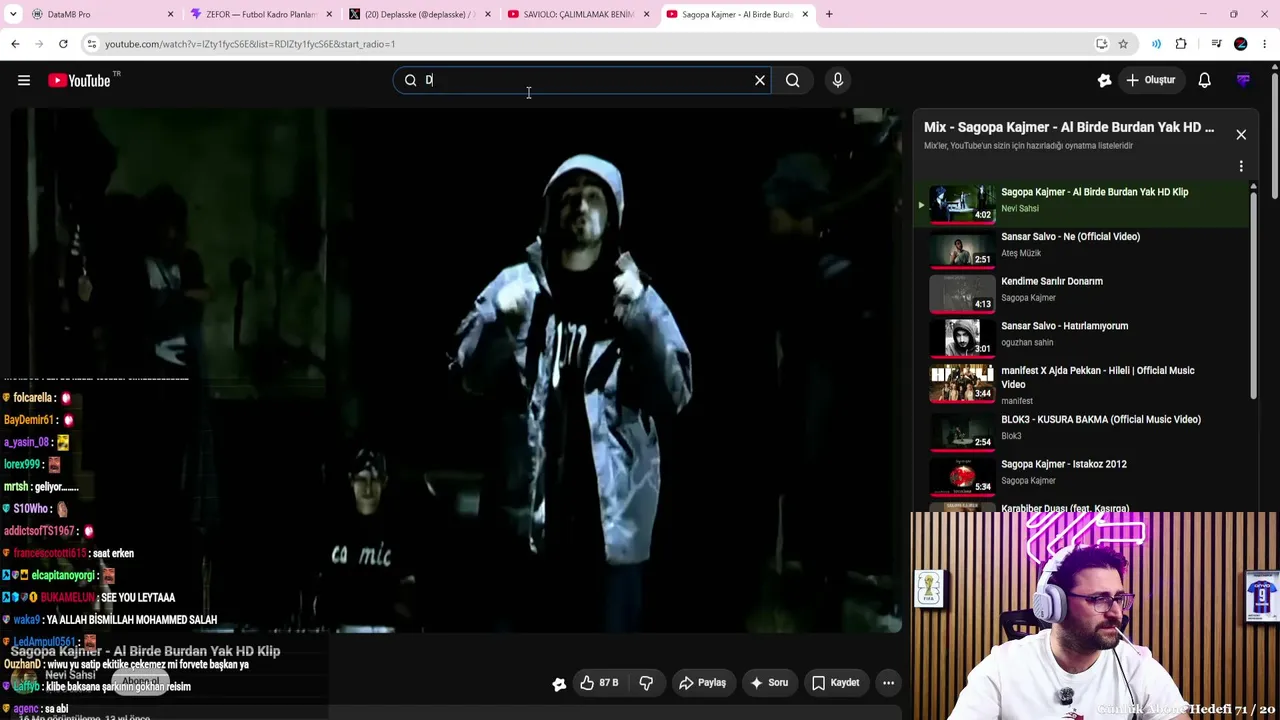Open the YouTube notifications bell
The width and height of the screenshot is (1280, 720).
[1204, 80]
